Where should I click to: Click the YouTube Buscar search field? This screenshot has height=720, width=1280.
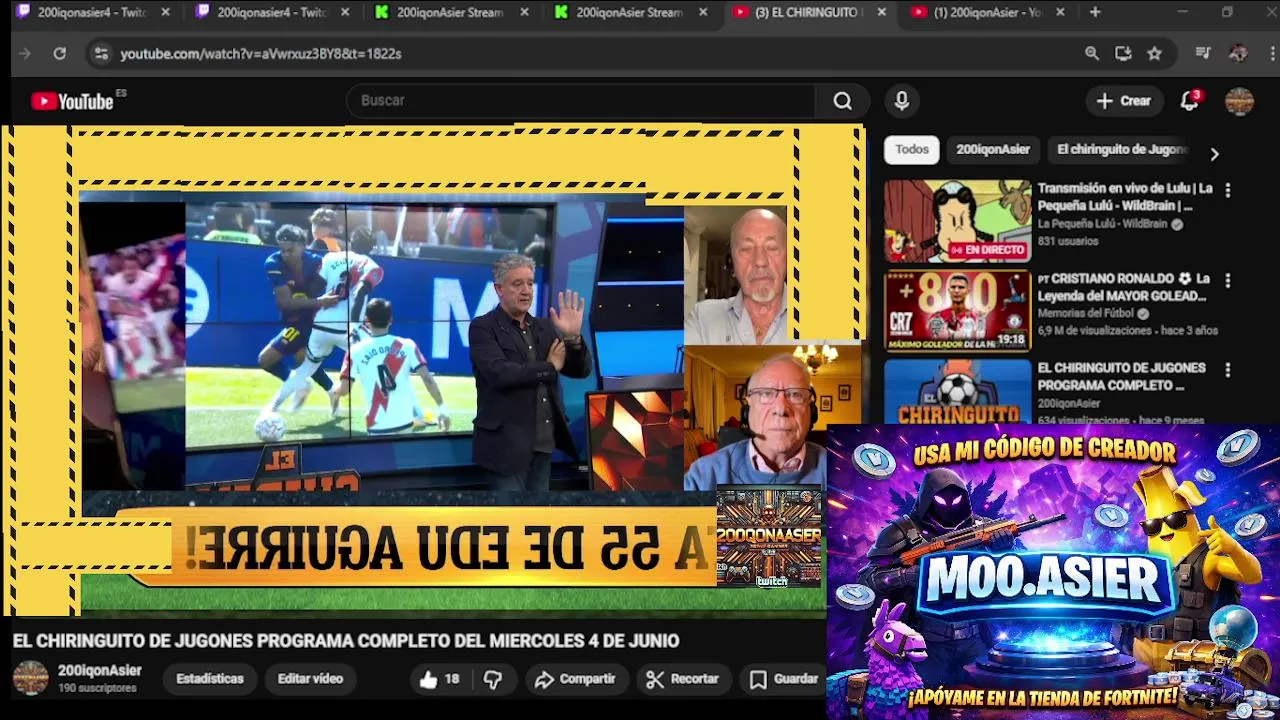(583, 100)
